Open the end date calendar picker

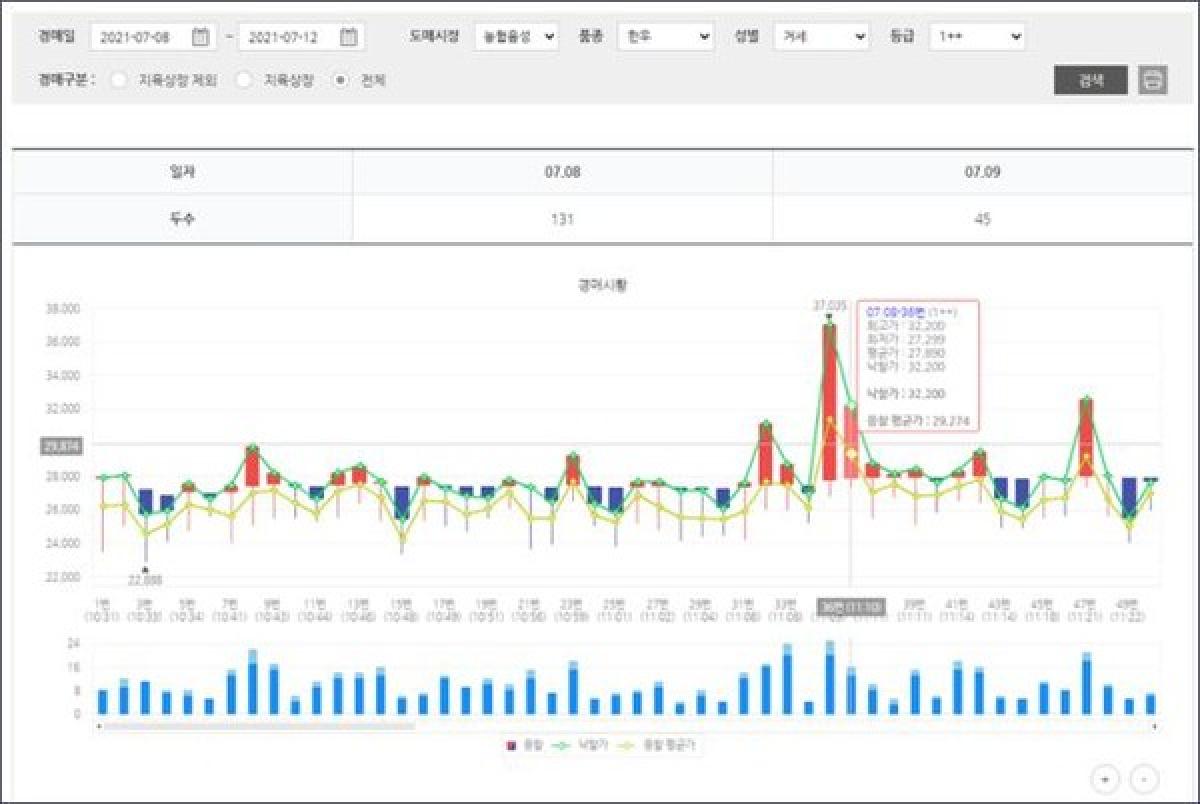[348, 37]
